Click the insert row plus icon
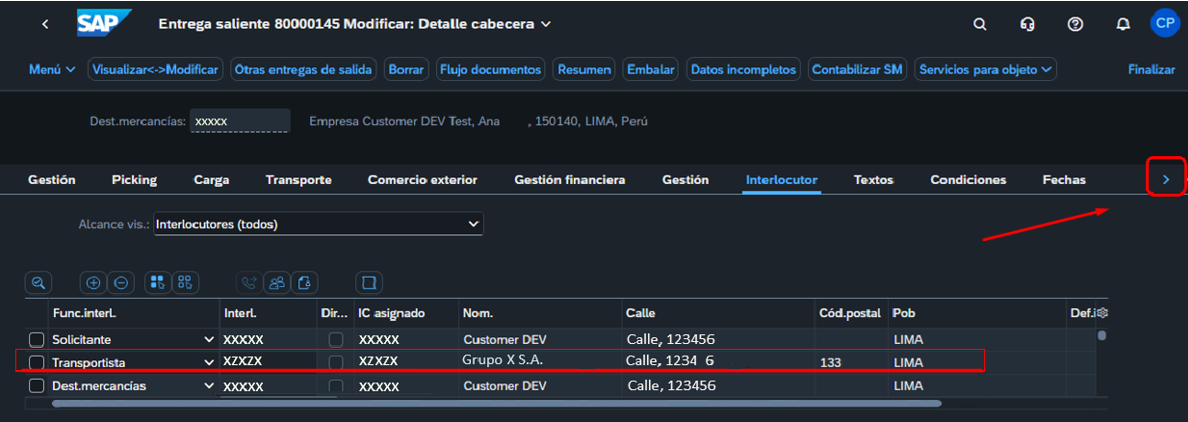1188x422 pixels. coord(94,283)
